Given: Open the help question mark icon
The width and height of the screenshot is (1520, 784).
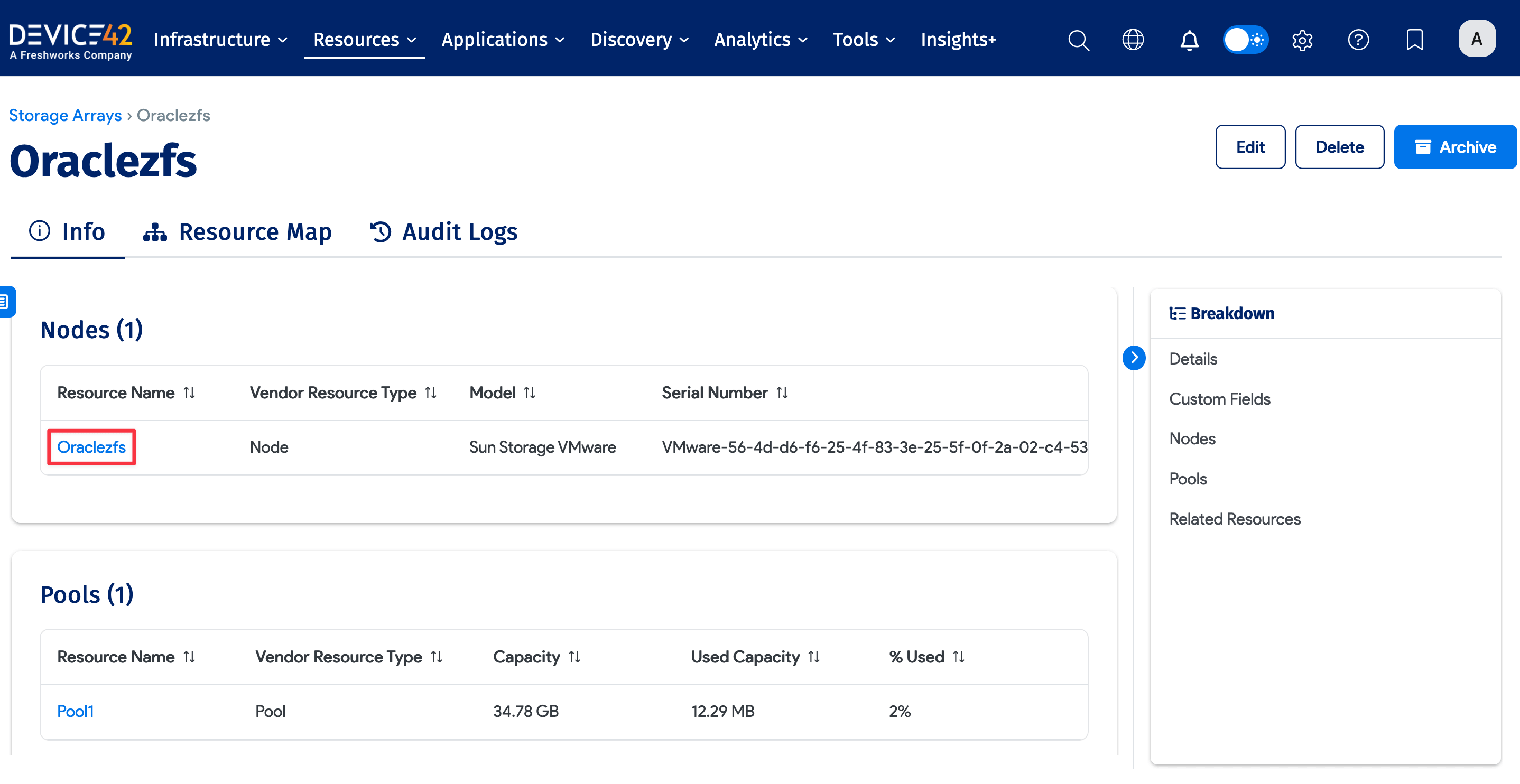Looking at the screenshot, I should point(1358,40).
